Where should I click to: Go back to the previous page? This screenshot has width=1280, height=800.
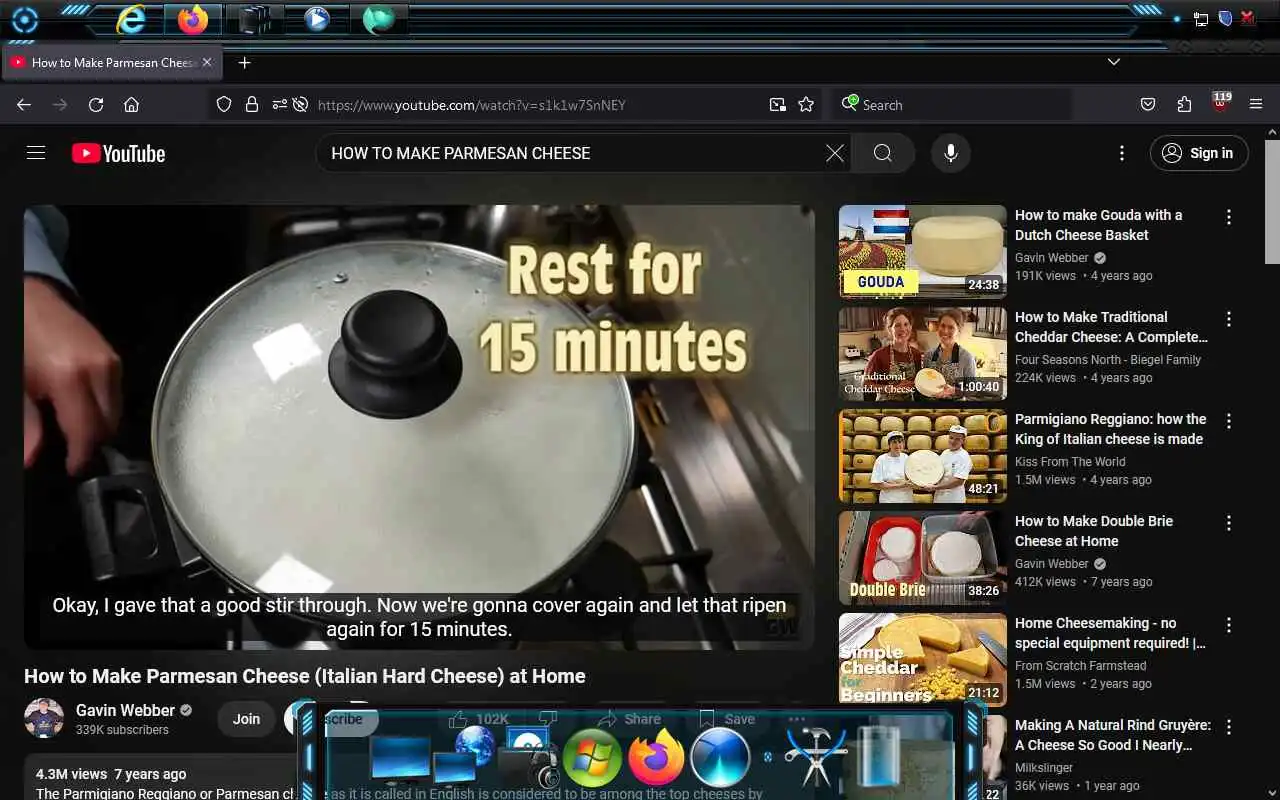tap(24, 104)
